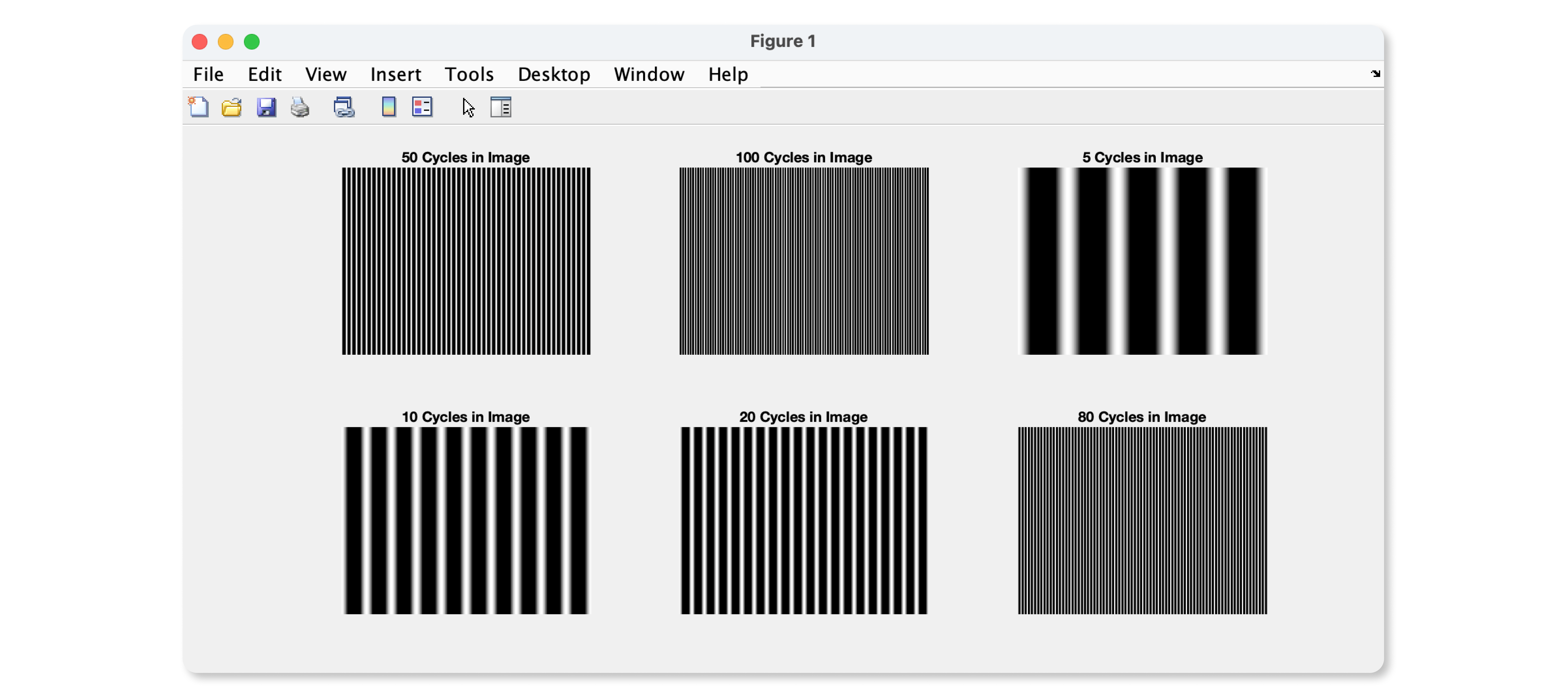Select the 50 Cycles in Image plot
1568x699 pixels.
click(466, 261)
